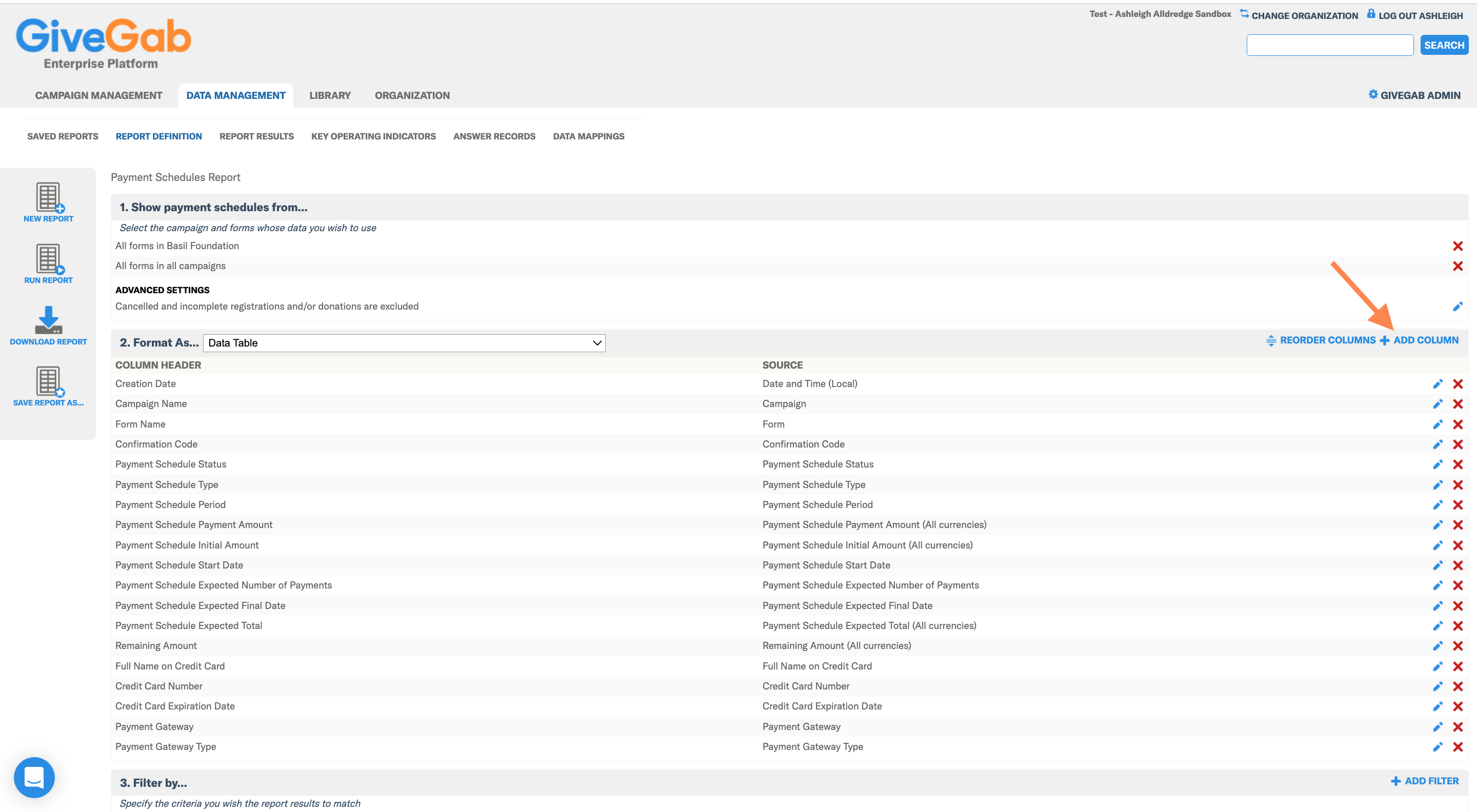The height and width of the screenshot is (812, 1477).
Task: Click Reorder Columns link
Action: 1321,340
